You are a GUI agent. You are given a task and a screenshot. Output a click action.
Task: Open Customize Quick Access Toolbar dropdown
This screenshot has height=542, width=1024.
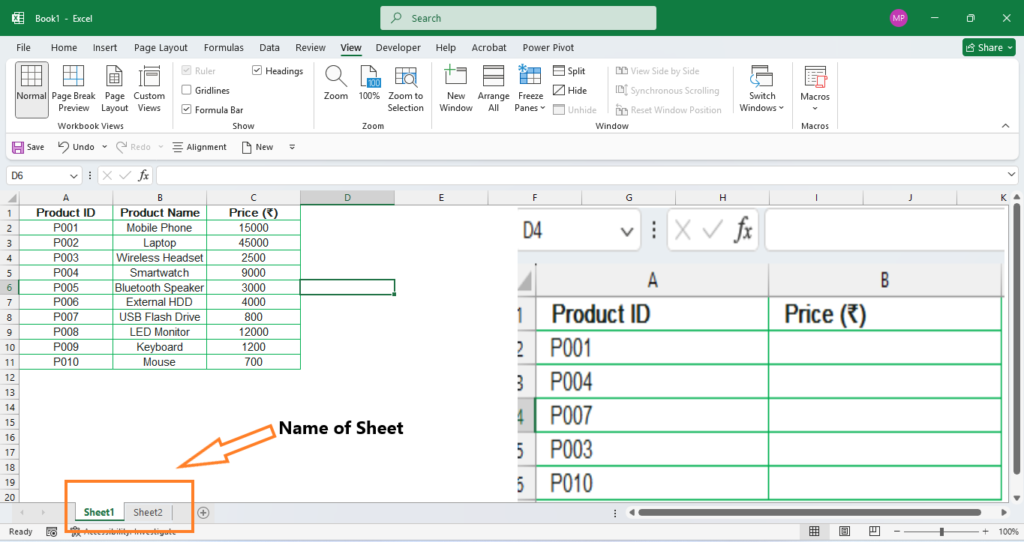click(292, 147)
